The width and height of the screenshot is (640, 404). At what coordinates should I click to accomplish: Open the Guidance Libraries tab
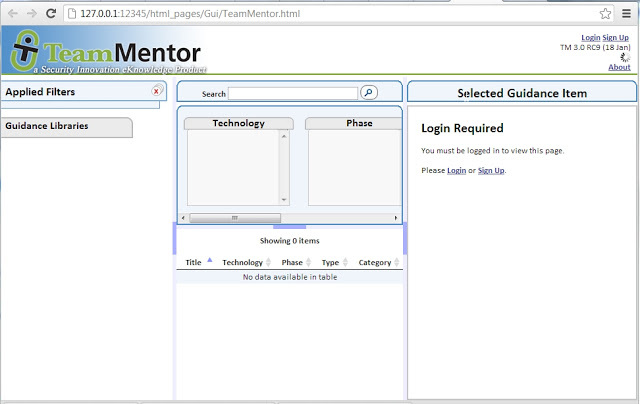(65, 127)
